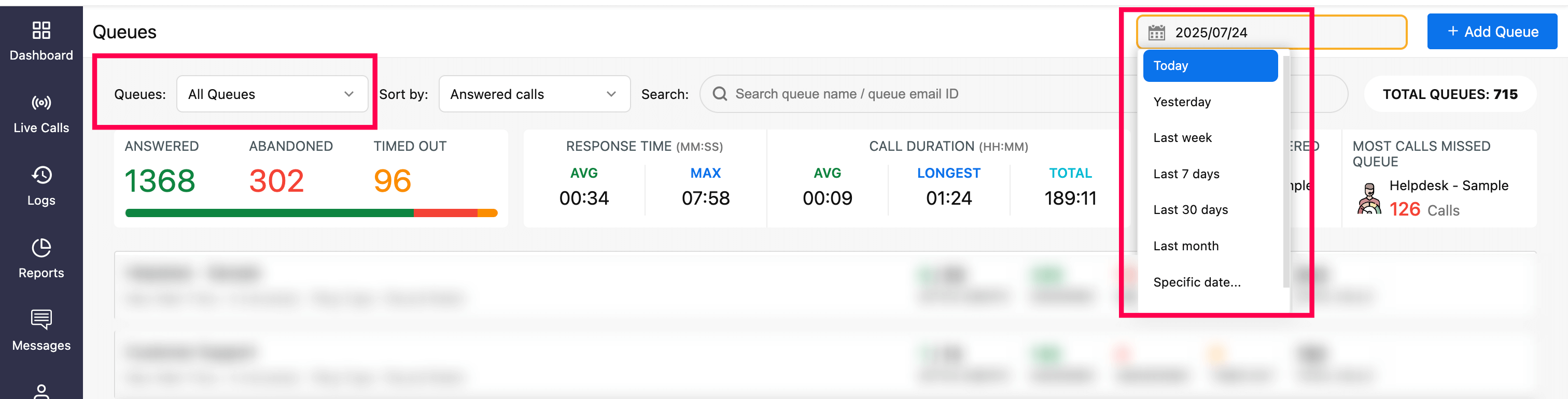1568x399 pixels.
Task: Click the Add Queue button
Action: tap(1491, 32)
